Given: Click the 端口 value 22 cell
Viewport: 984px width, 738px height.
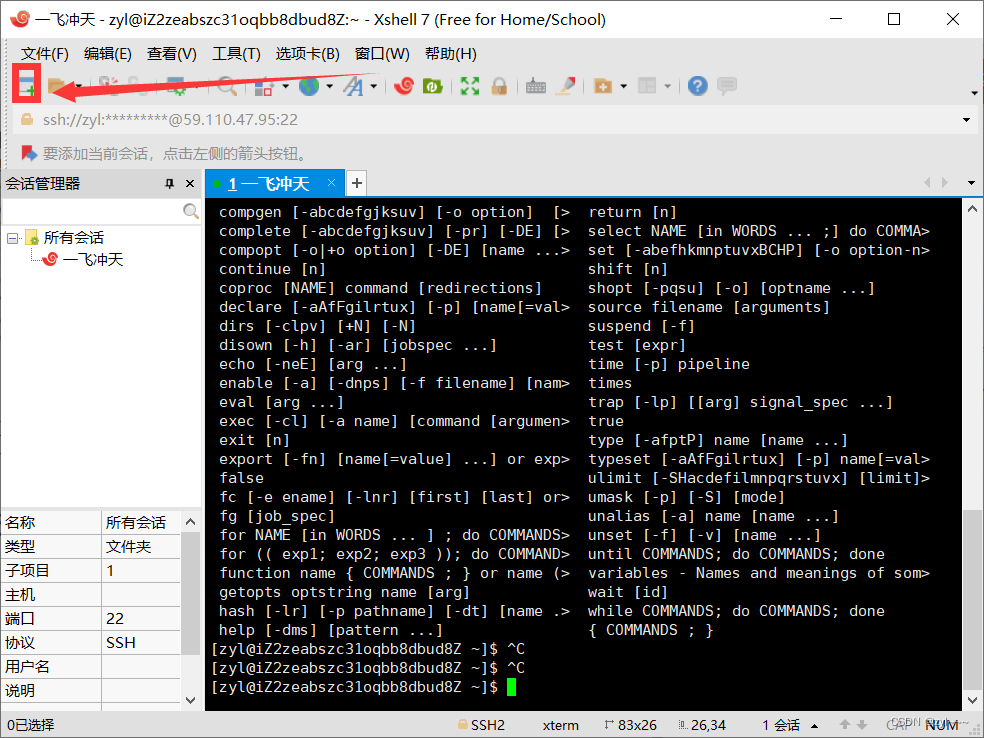Looking at the screenshot, I should (141, 619).
